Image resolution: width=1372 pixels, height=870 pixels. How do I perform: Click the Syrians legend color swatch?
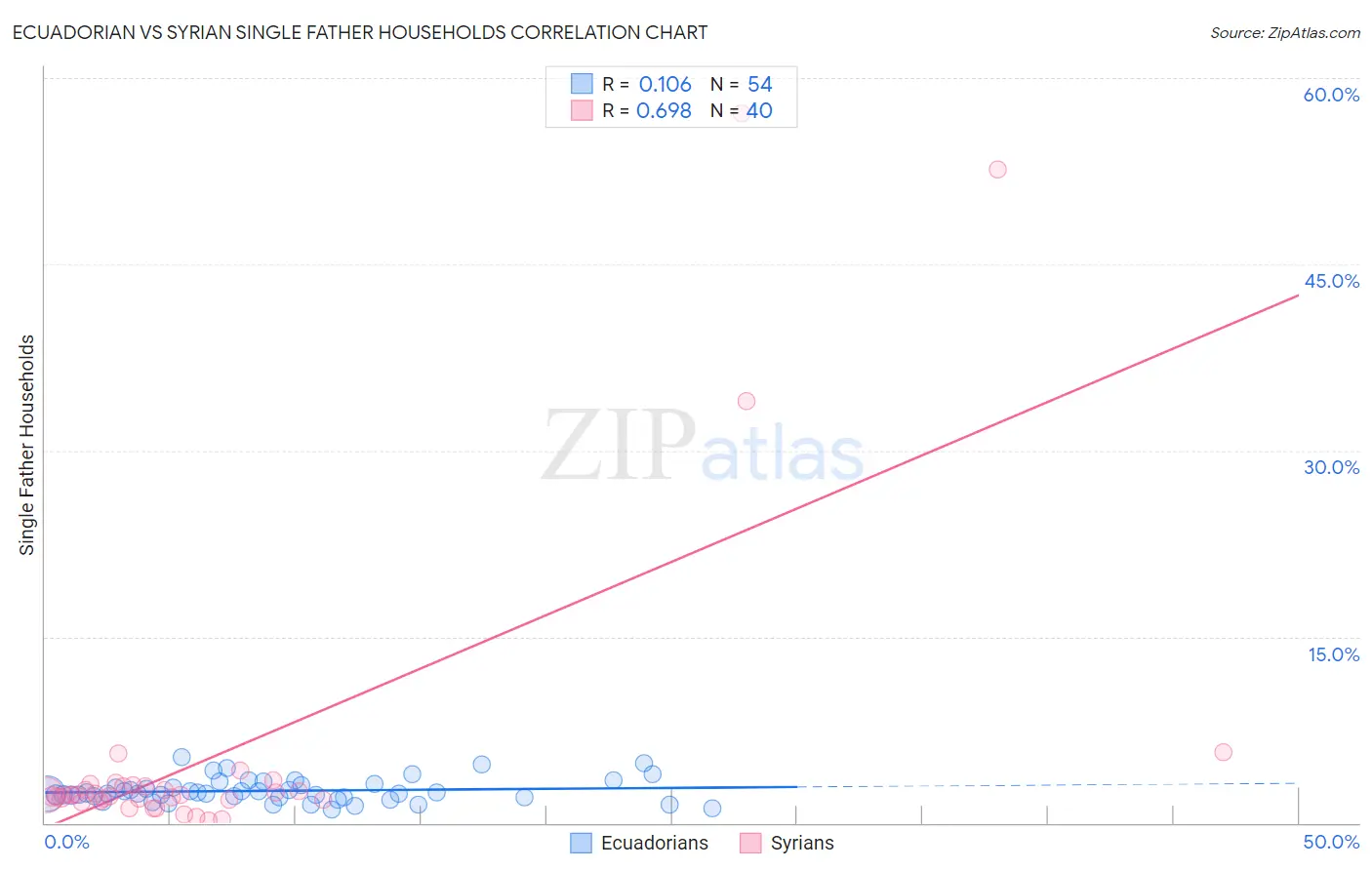click(x=750, y=843)
